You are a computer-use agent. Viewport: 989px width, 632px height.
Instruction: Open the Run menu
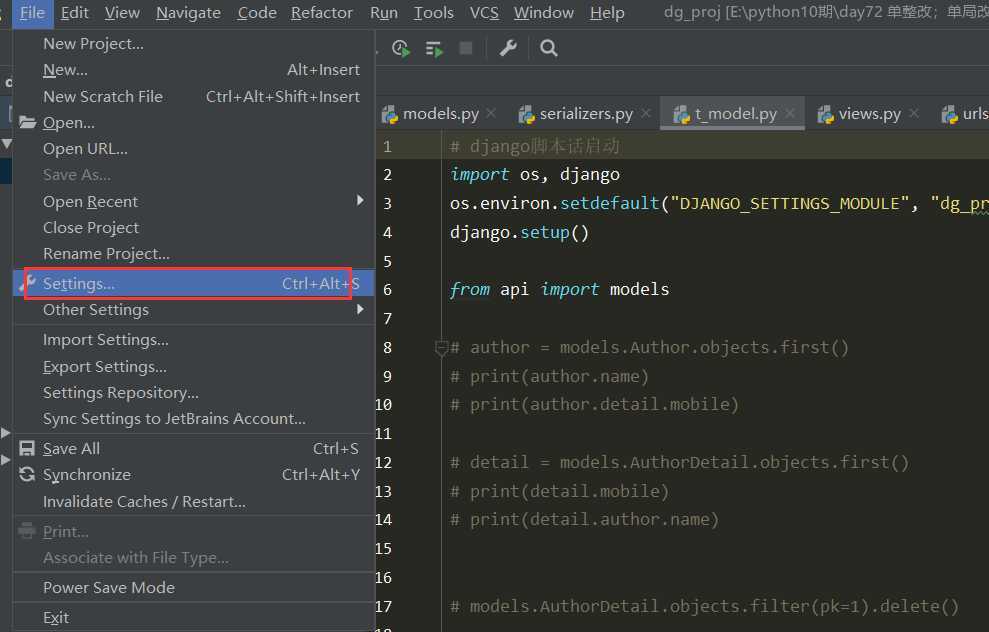tap(383, 13)
